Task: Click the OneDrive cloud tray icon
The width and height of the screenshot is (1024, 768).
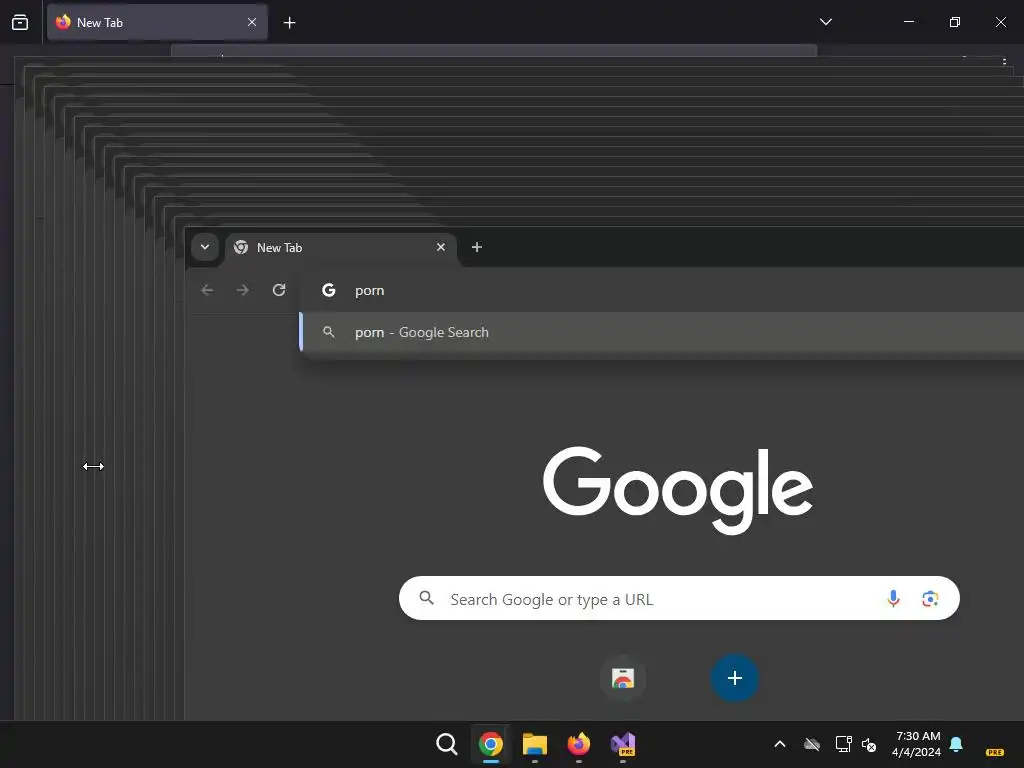Action: 812,744
